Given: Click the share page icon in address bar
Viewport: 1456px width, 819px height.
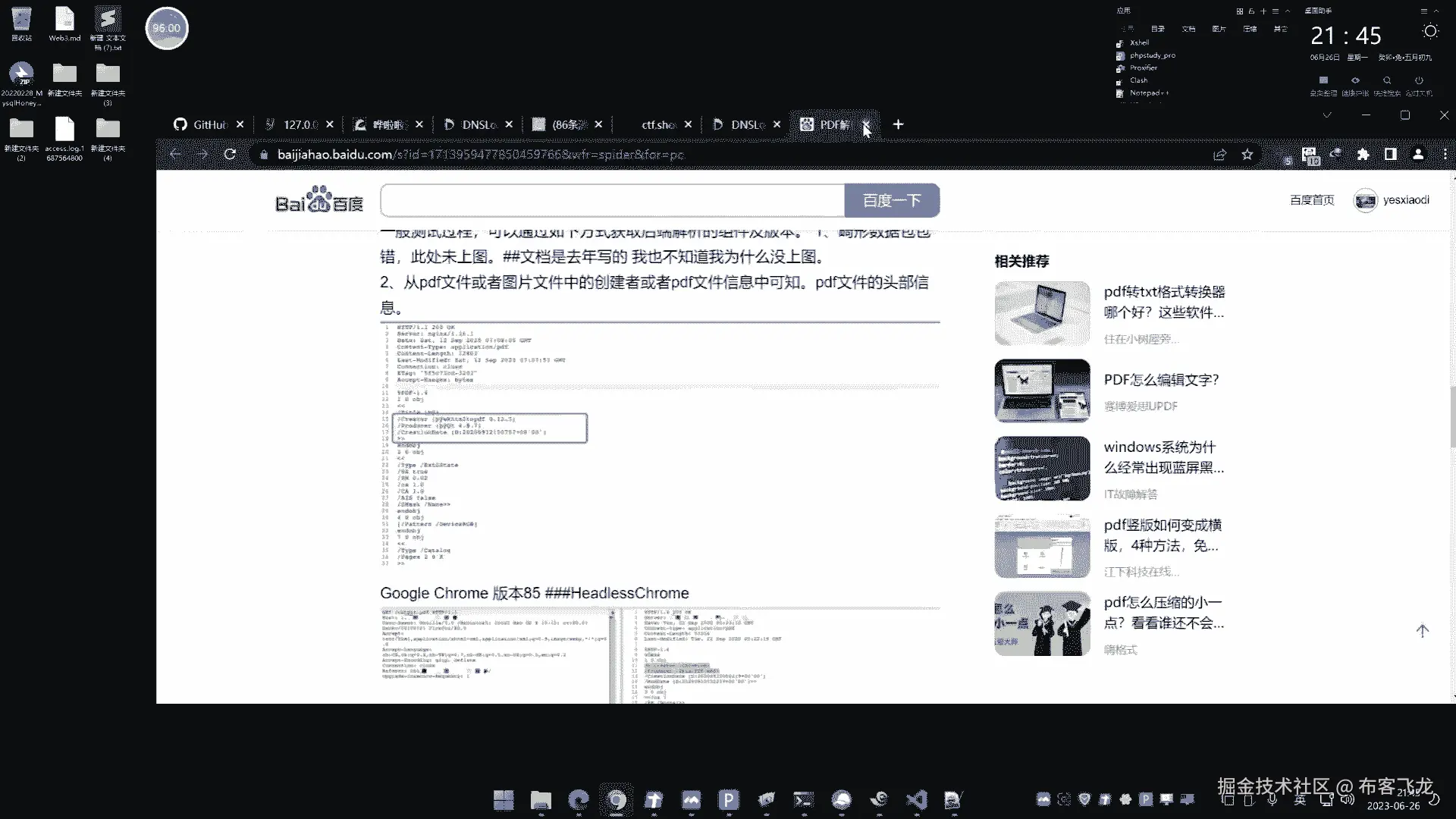Looking at the screenshot, I should tap(1219, 155).
